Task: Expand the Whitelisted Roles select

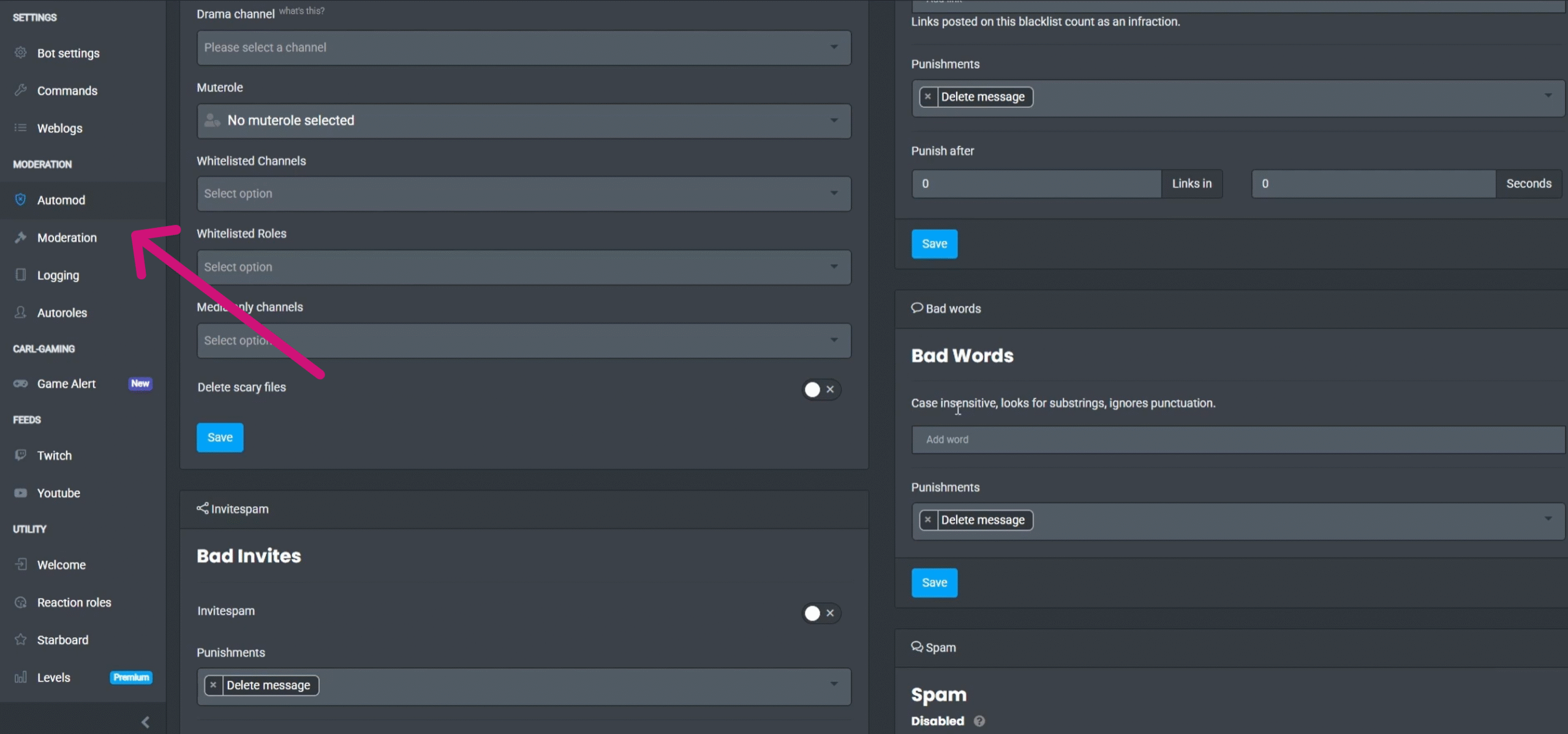Action: [x=524, y=267]
